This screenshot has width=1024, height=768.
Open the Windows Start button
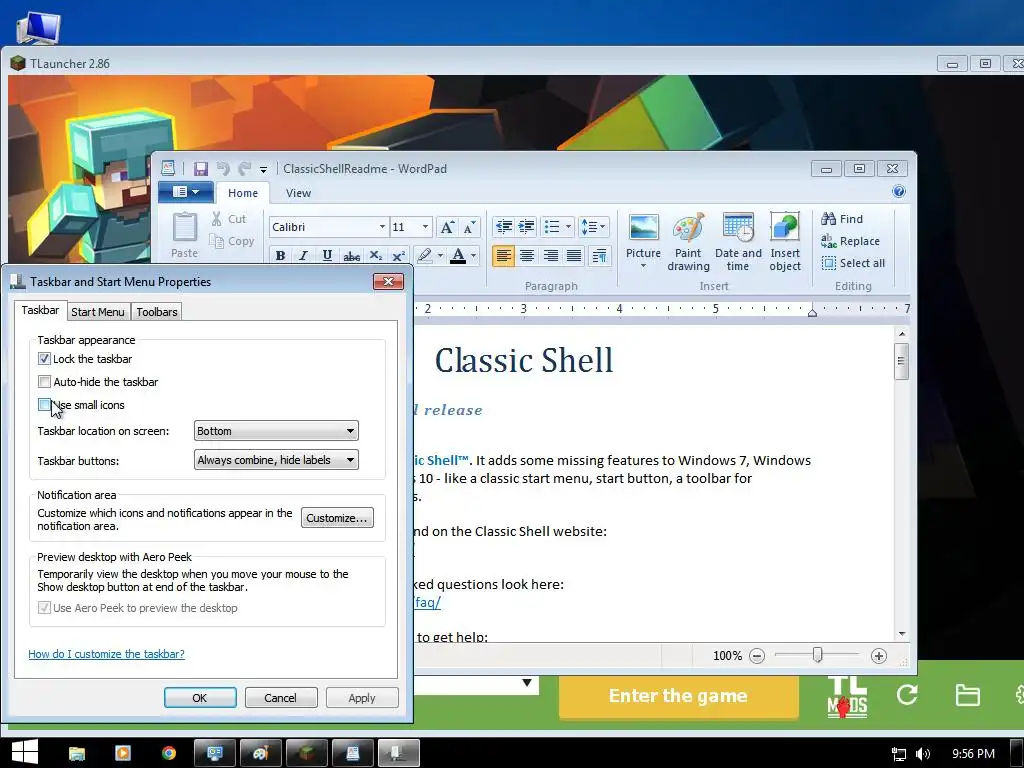pyautogui.click(x=25, y=753)
